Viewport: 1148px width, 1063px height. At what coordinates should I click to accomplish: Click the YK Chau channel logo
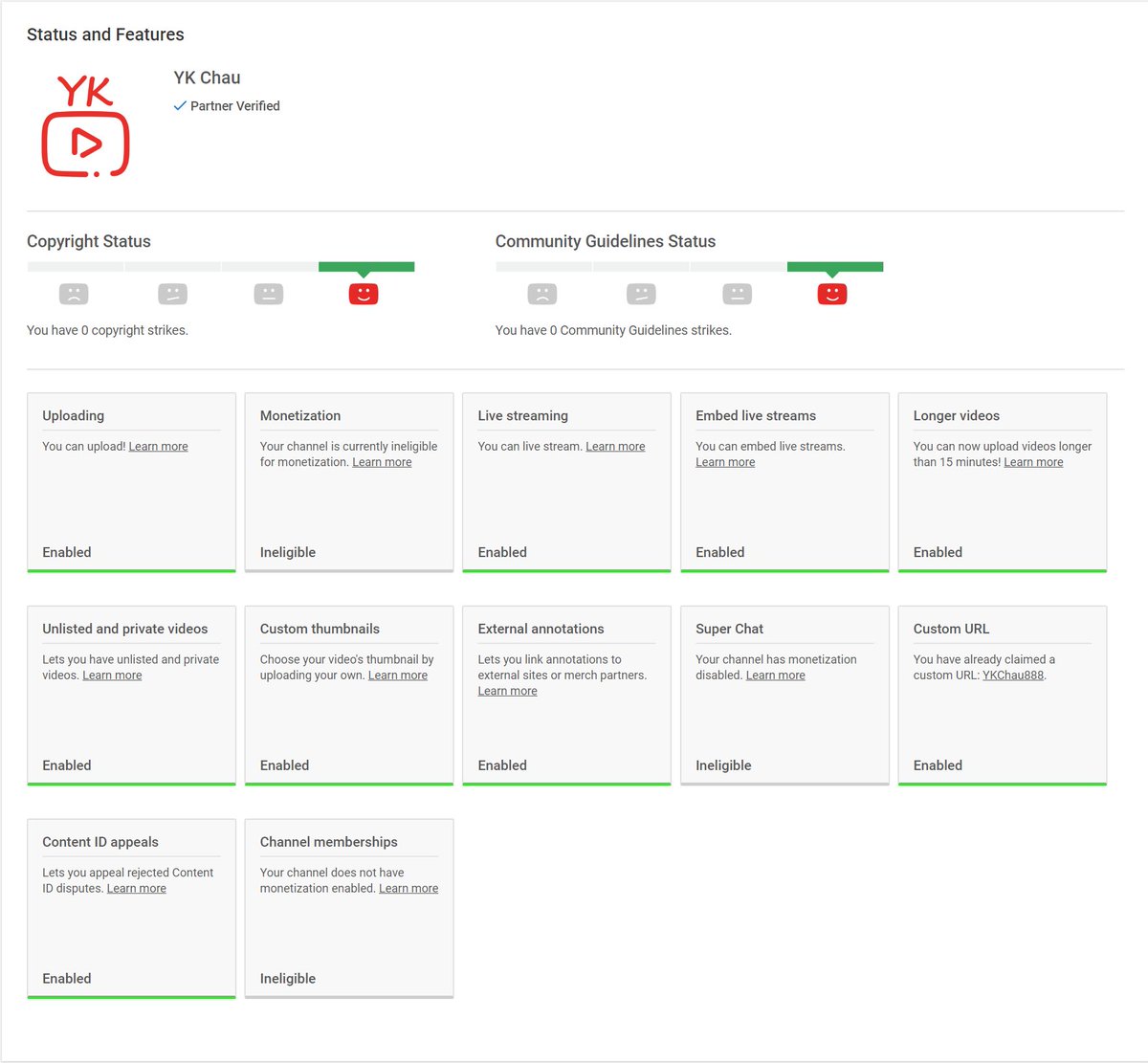point(85,126)
